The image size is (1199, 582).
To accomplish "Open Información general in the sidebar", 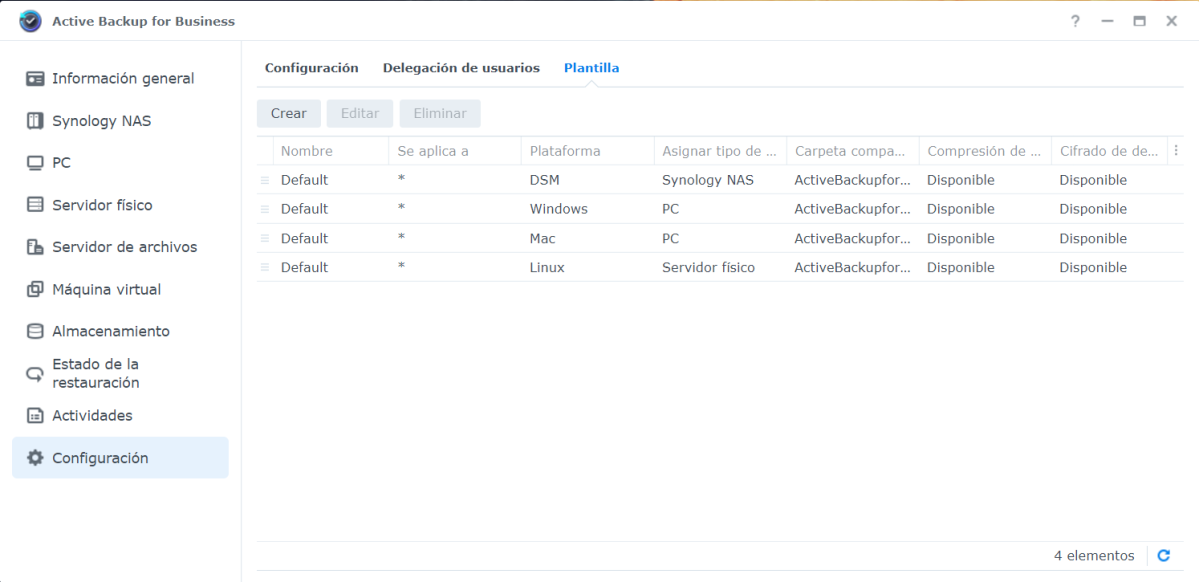I will (x=123, y=79).
